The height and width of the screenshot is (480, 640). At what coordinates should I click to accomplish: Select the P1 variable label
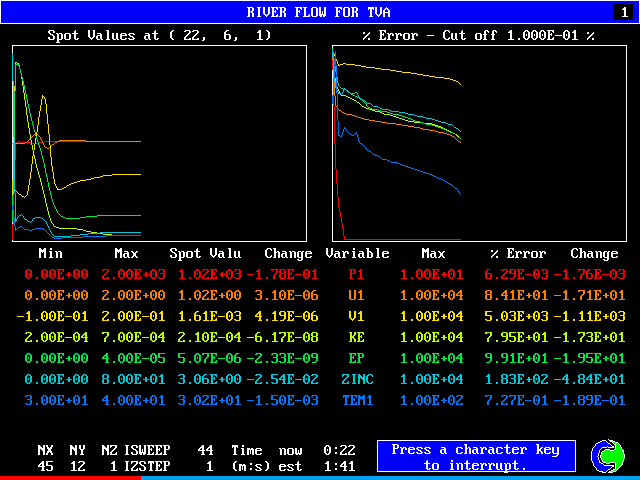[x=356, y=274]
